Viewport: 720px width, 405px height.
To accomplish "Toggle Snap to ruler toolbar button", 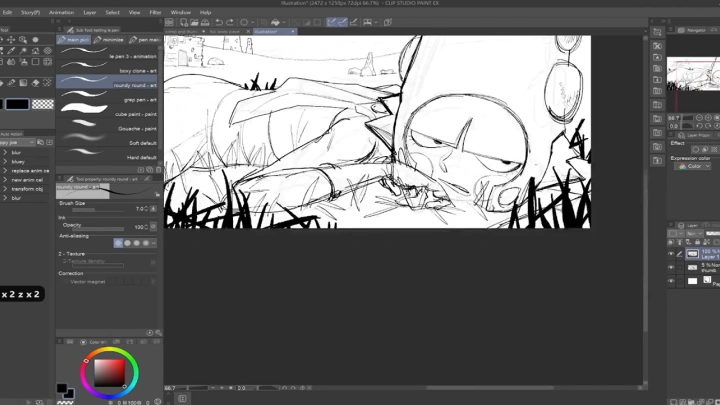I will click(x=331, y=22).
